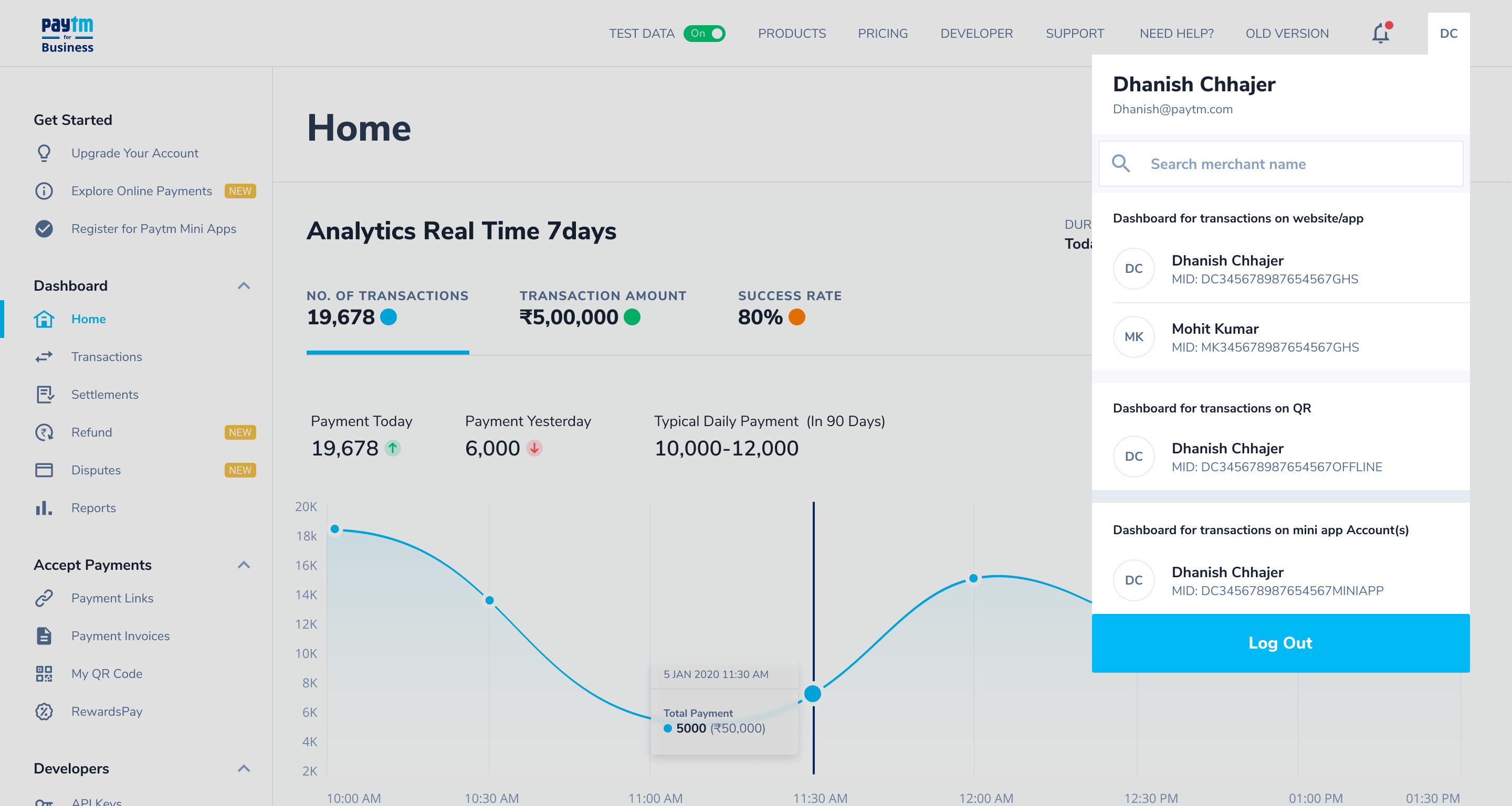The image size is (1512, 806).
Task: Click the Settlements icon in sidebar
Action: pos(44,394)
